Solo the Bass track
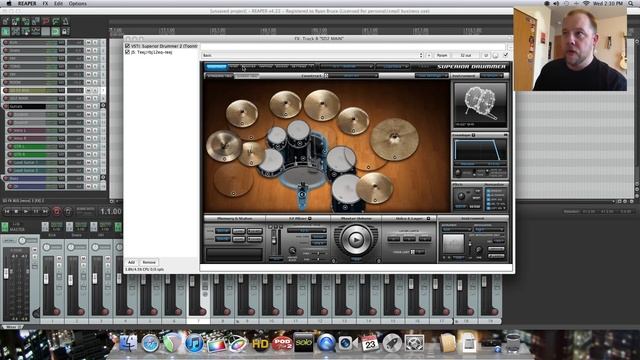The height and width of the screenshot is (360, 640). click(95, 178)
